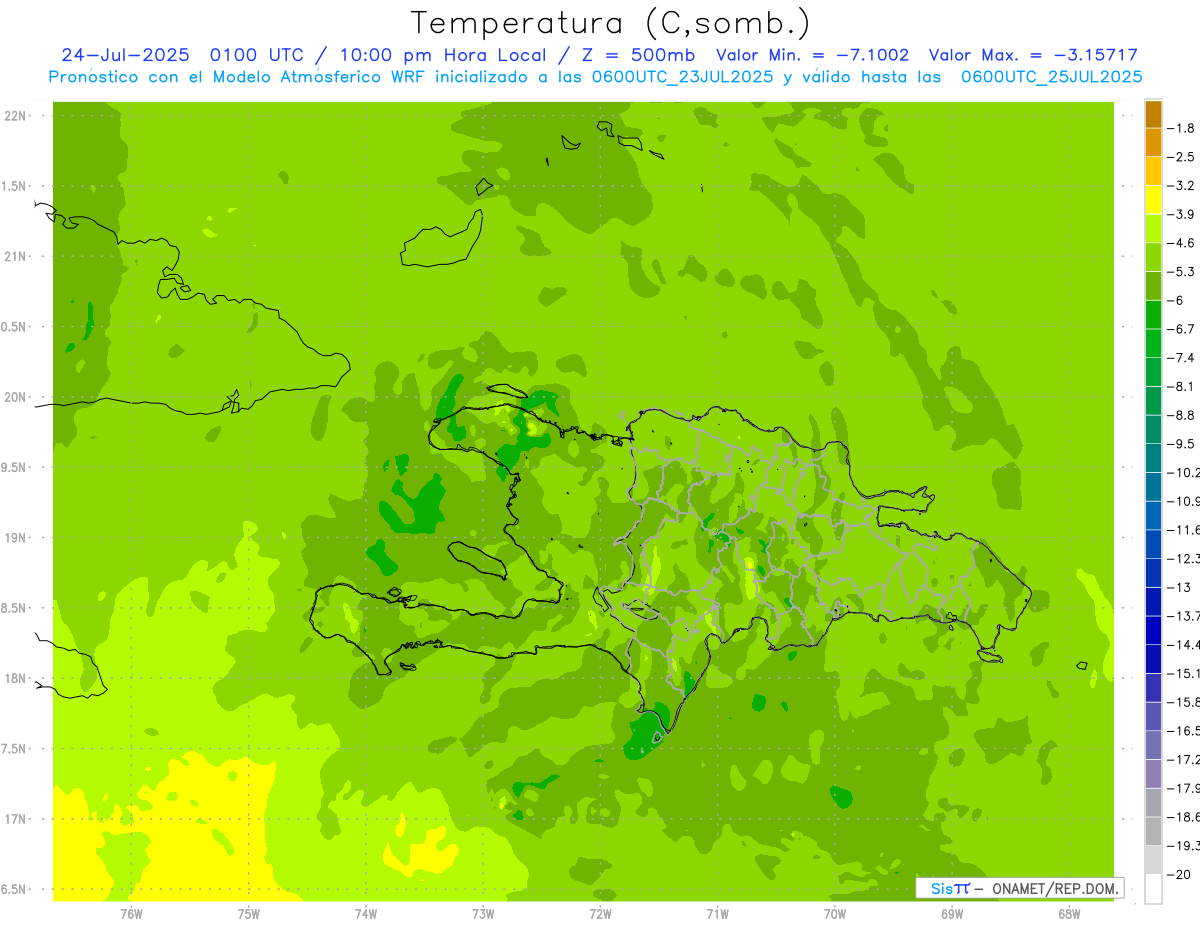Click the "-10.2" colorbar value
This screenshot has width=1200, height=927.
click(1183, 472)
